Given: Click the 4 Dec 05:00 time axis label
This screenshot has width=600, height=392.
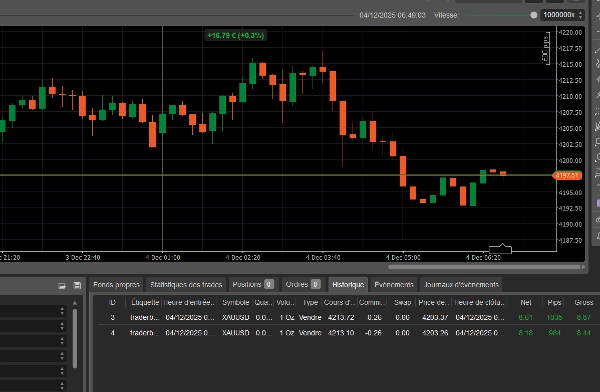Looking at the screenshot, I should [403, 258].
